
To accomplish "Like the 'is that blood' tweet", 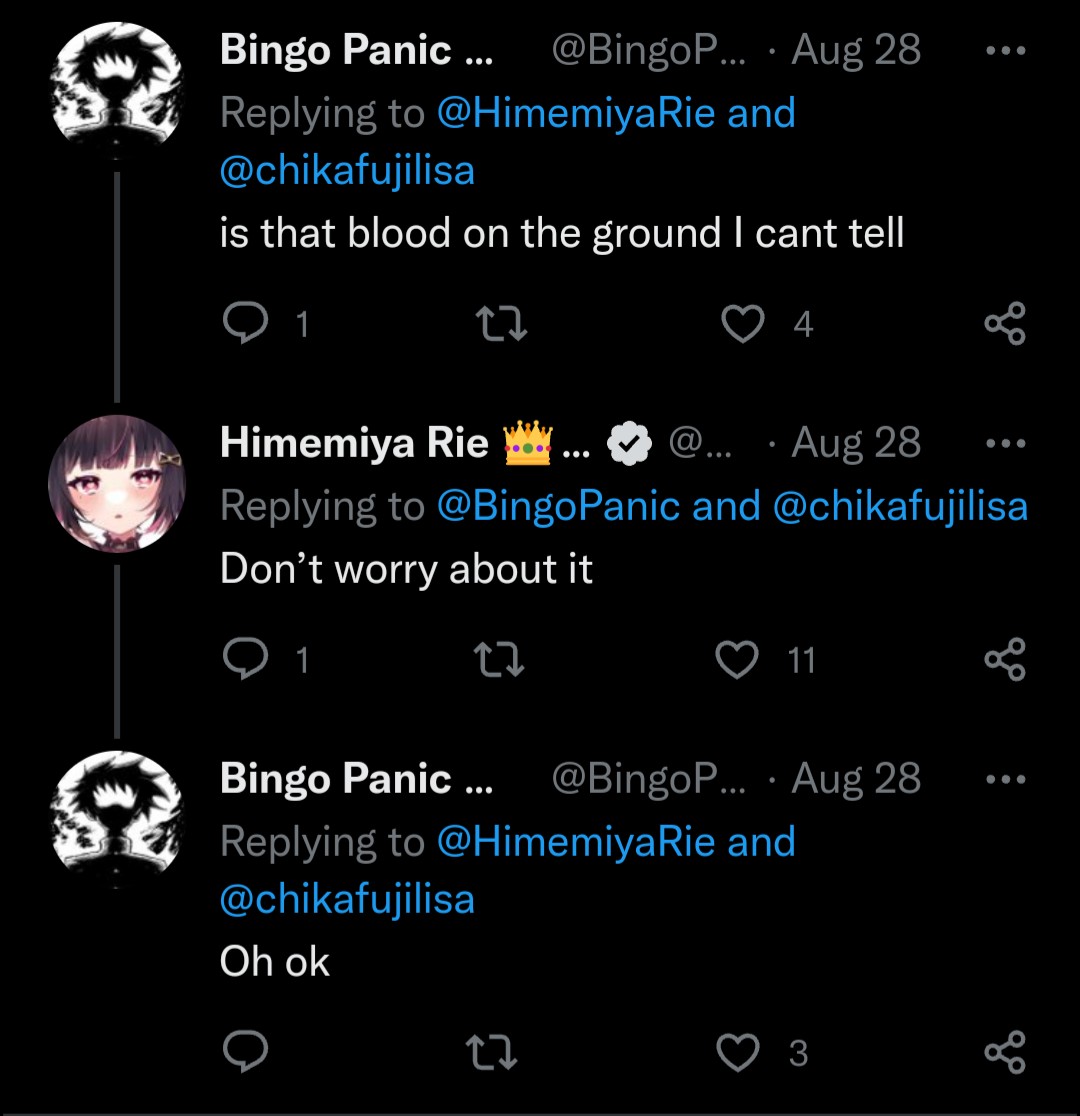I will (x=742, y=324).
